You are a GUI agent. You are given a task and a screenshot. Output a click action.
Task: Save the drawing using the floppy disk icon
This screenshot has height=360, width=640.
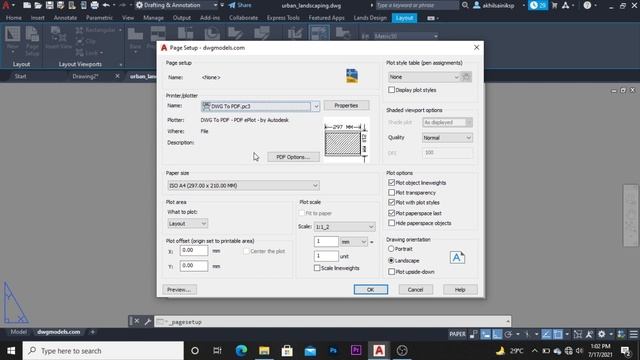[49, 5]
